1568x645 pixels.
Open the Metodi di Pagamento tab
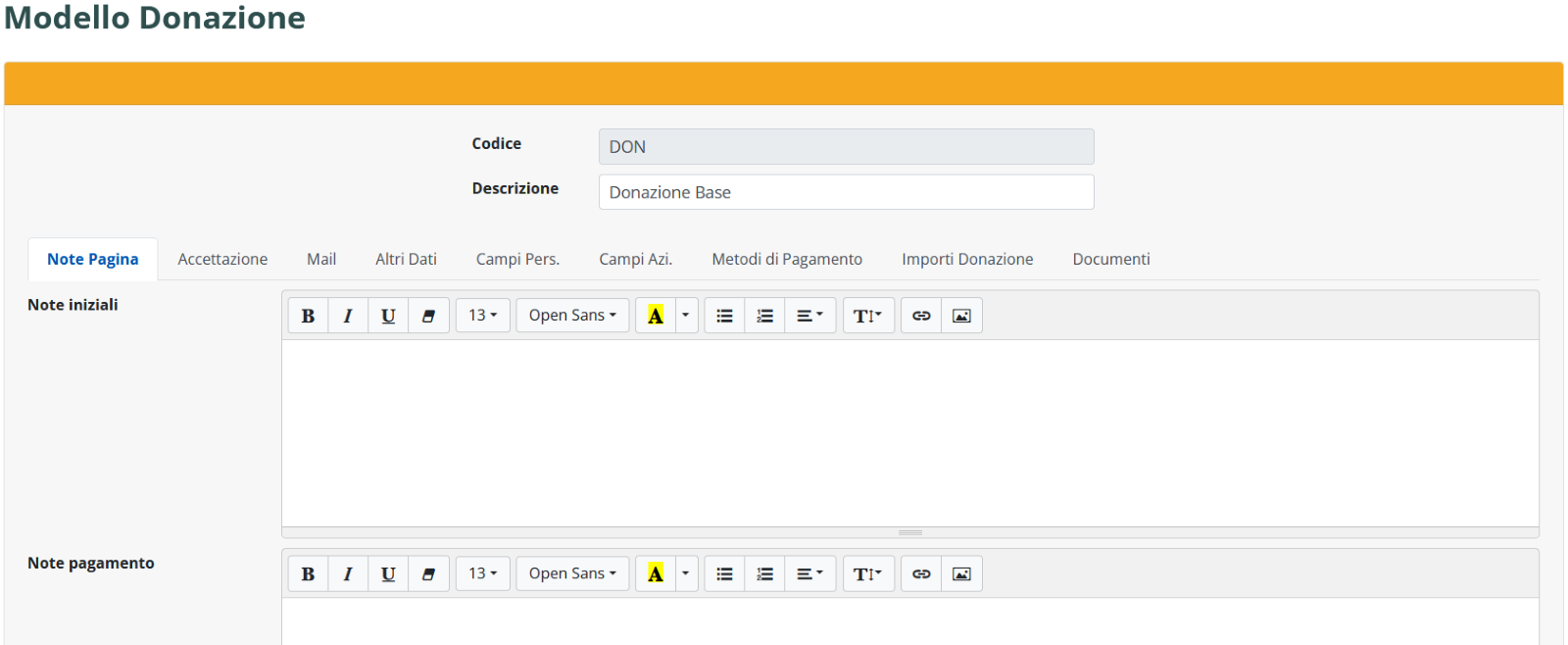pyautogui.click(x=787, y=259)
